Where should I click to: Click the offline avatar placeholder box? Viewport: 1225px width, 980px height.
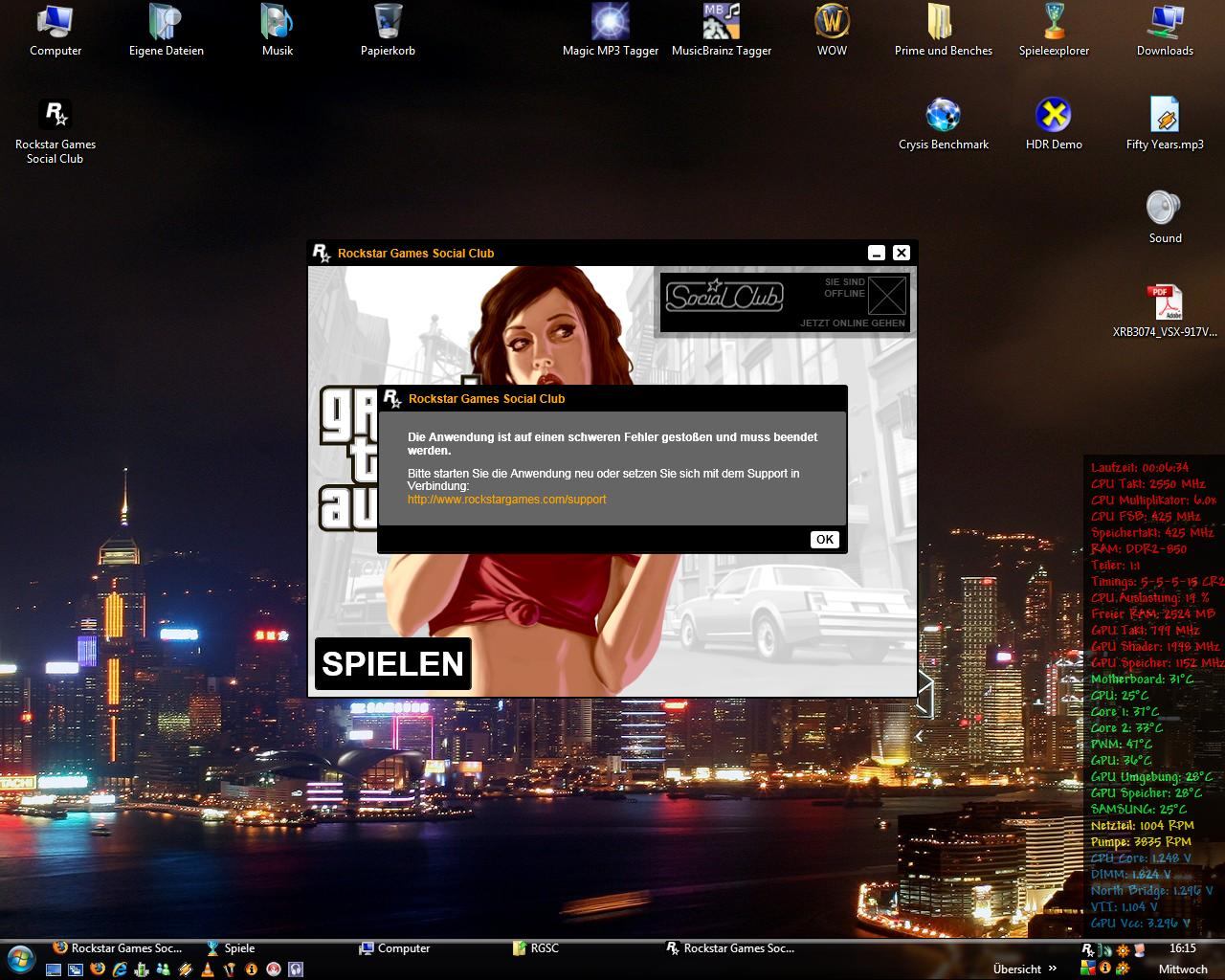(887, 296)
